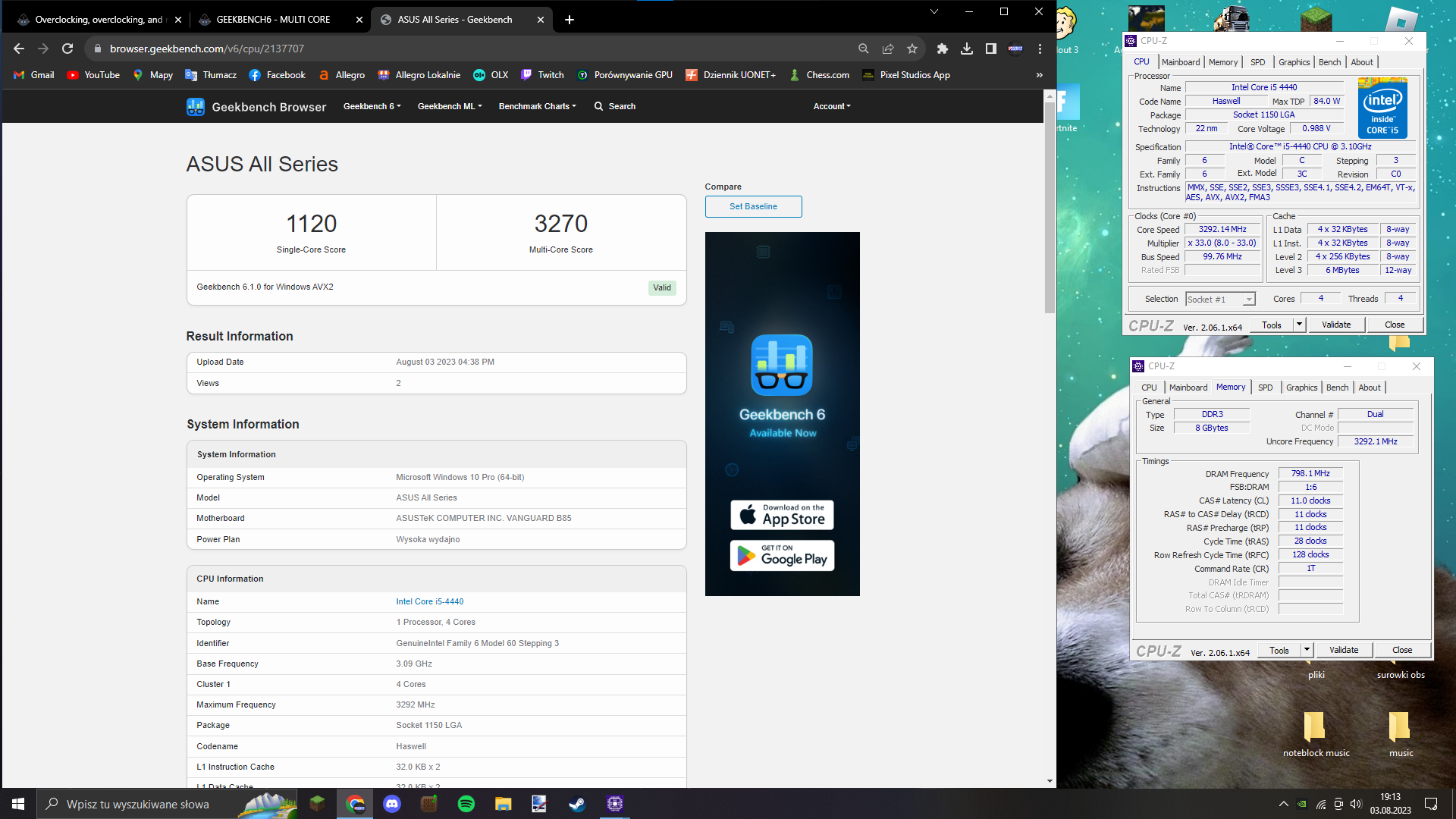Image resolution: width=1456 pixels, height=819 pixels.
Task: Show the hidden bookmarks overflow chevron
Action: [1040, 75]
